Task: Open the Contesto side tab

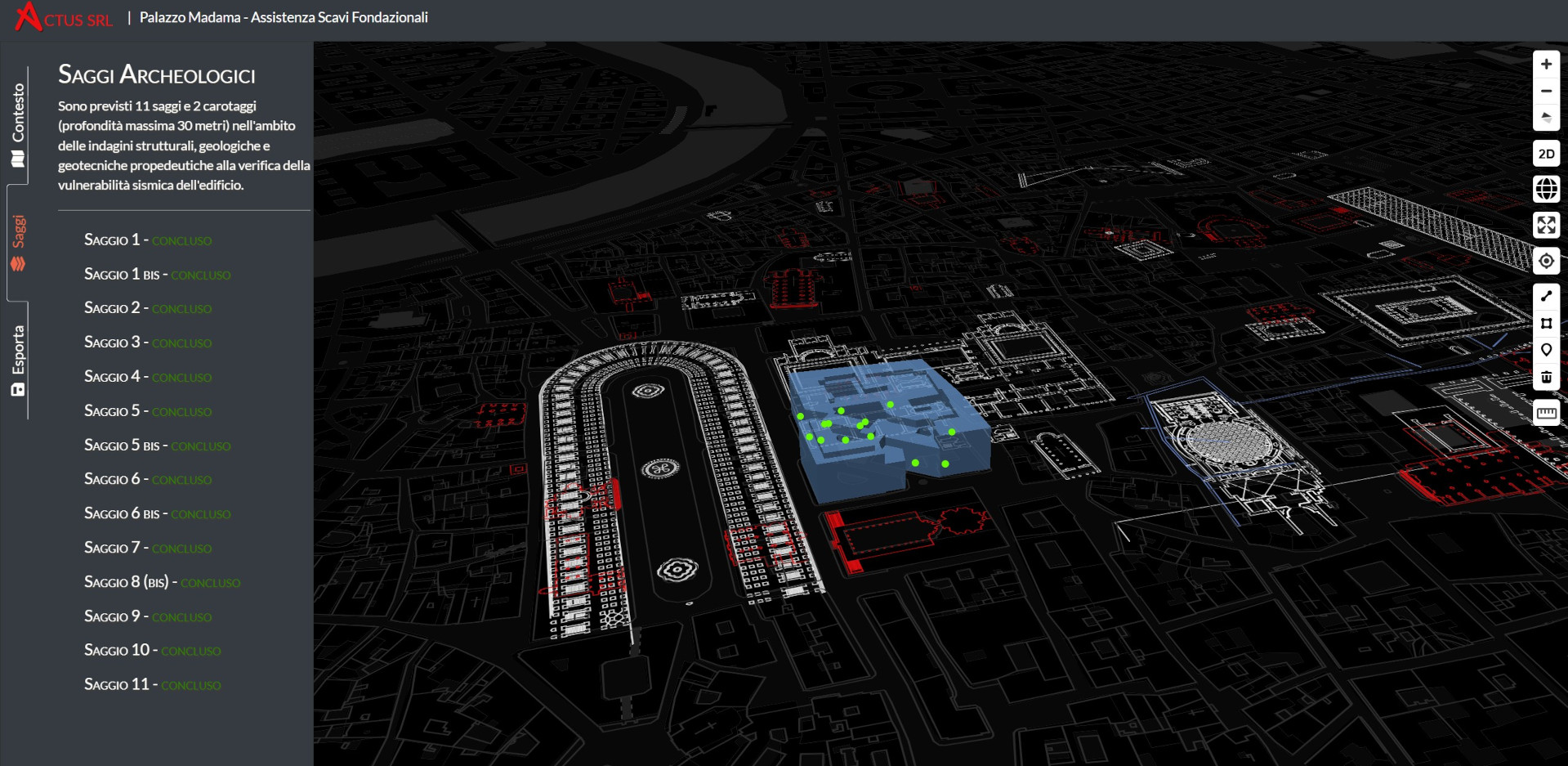Action: pos(18,124)
